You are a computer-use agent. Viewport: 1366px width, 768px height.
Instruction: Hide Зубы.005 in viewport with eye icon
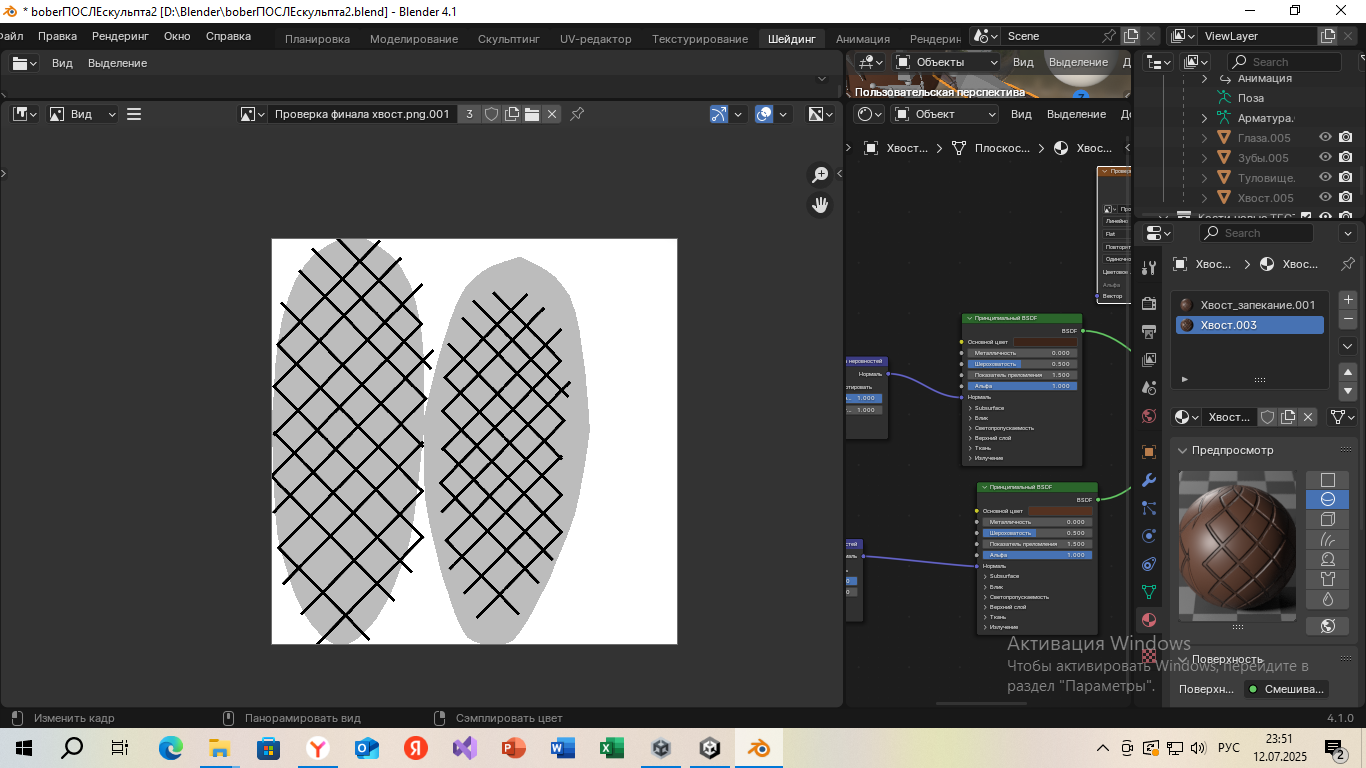pos(1326,158)
